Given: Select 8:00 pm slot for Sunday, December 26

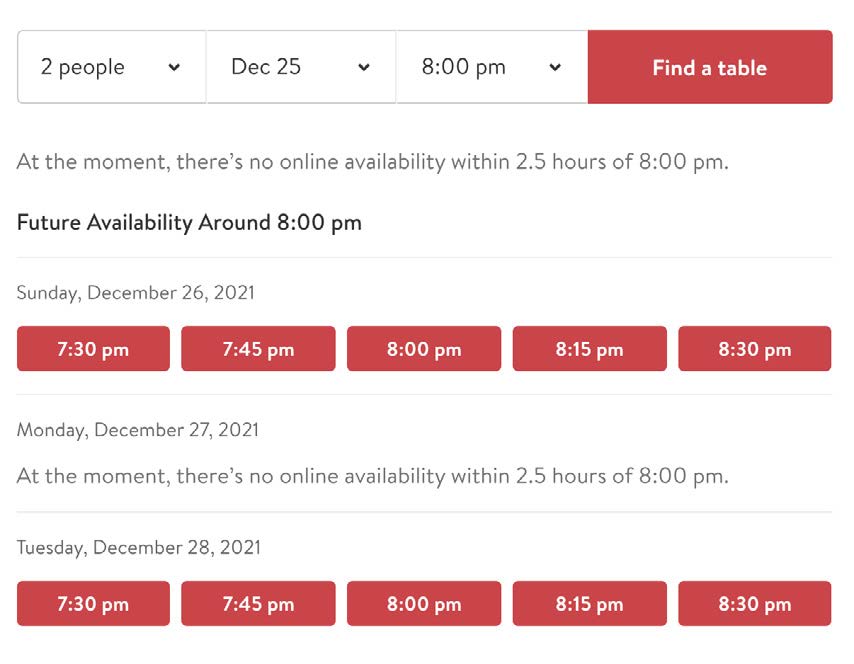Looking at the screenshot, I should pyautogui.click(x=424, y=349).
